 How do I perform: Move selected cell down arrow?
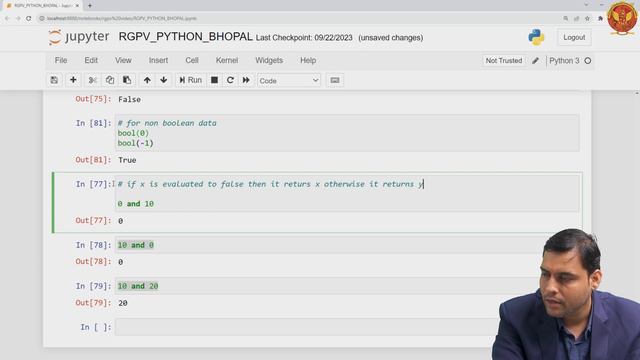[x=164, y=80]
